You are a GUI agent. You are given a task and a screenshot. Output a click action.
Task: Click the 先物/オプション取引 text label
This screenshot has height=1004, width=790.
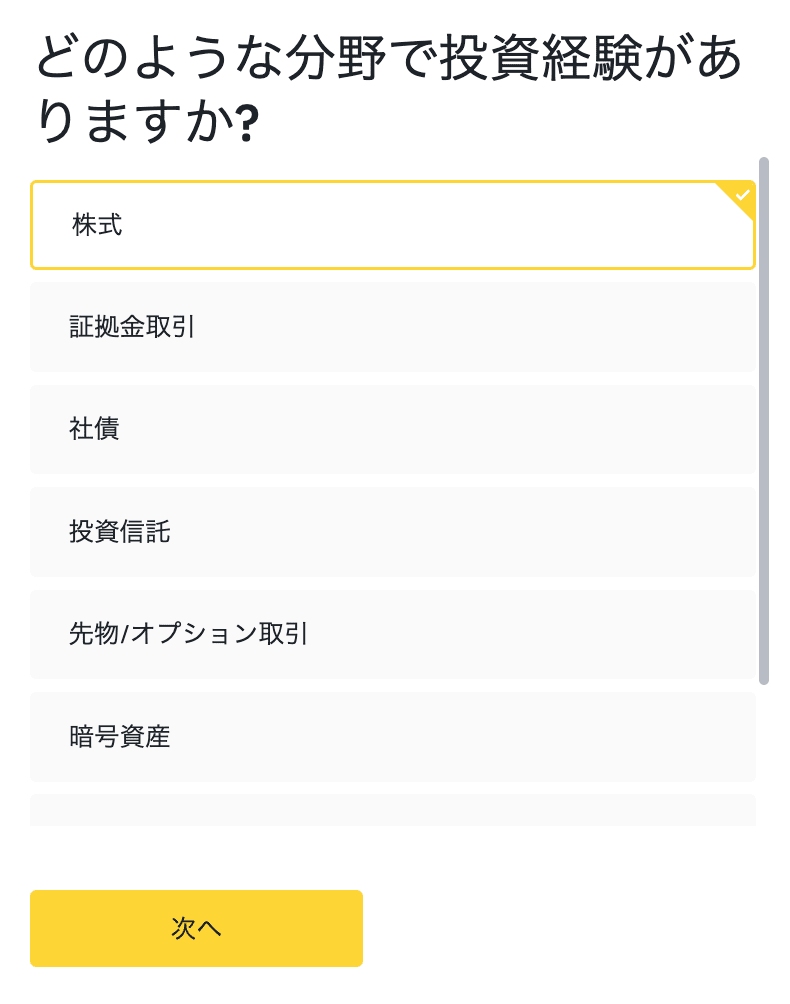click(188, 634)
